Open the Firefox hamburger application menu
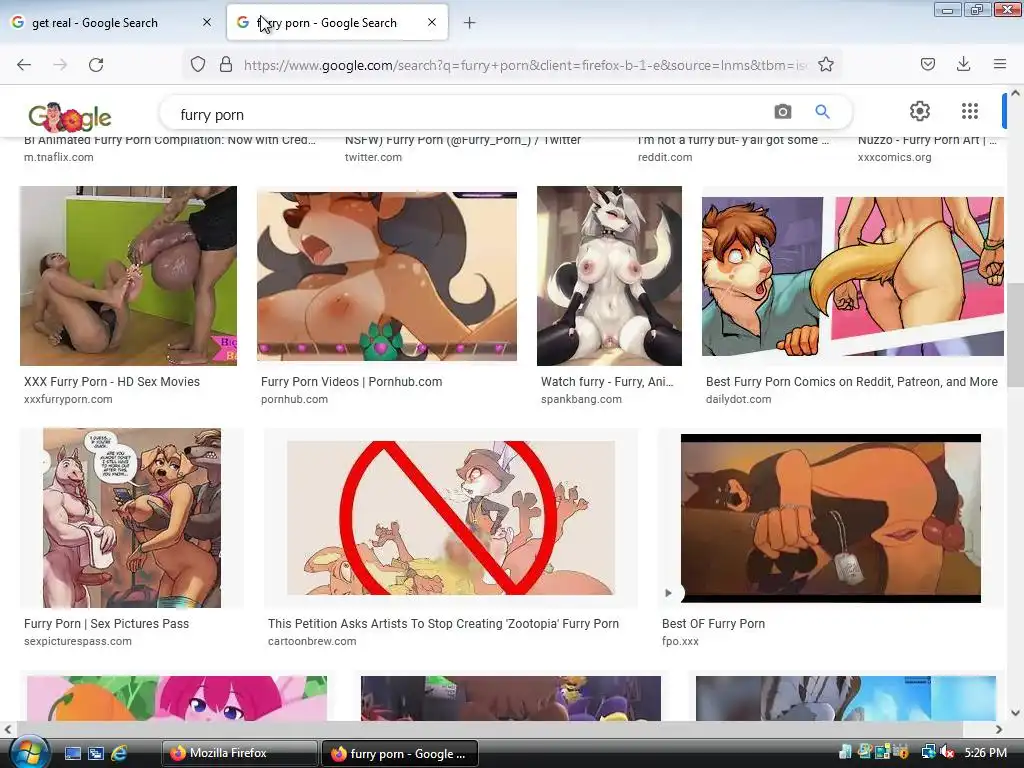Viewport: 1024px width, 768px height. click(1000, 64)
